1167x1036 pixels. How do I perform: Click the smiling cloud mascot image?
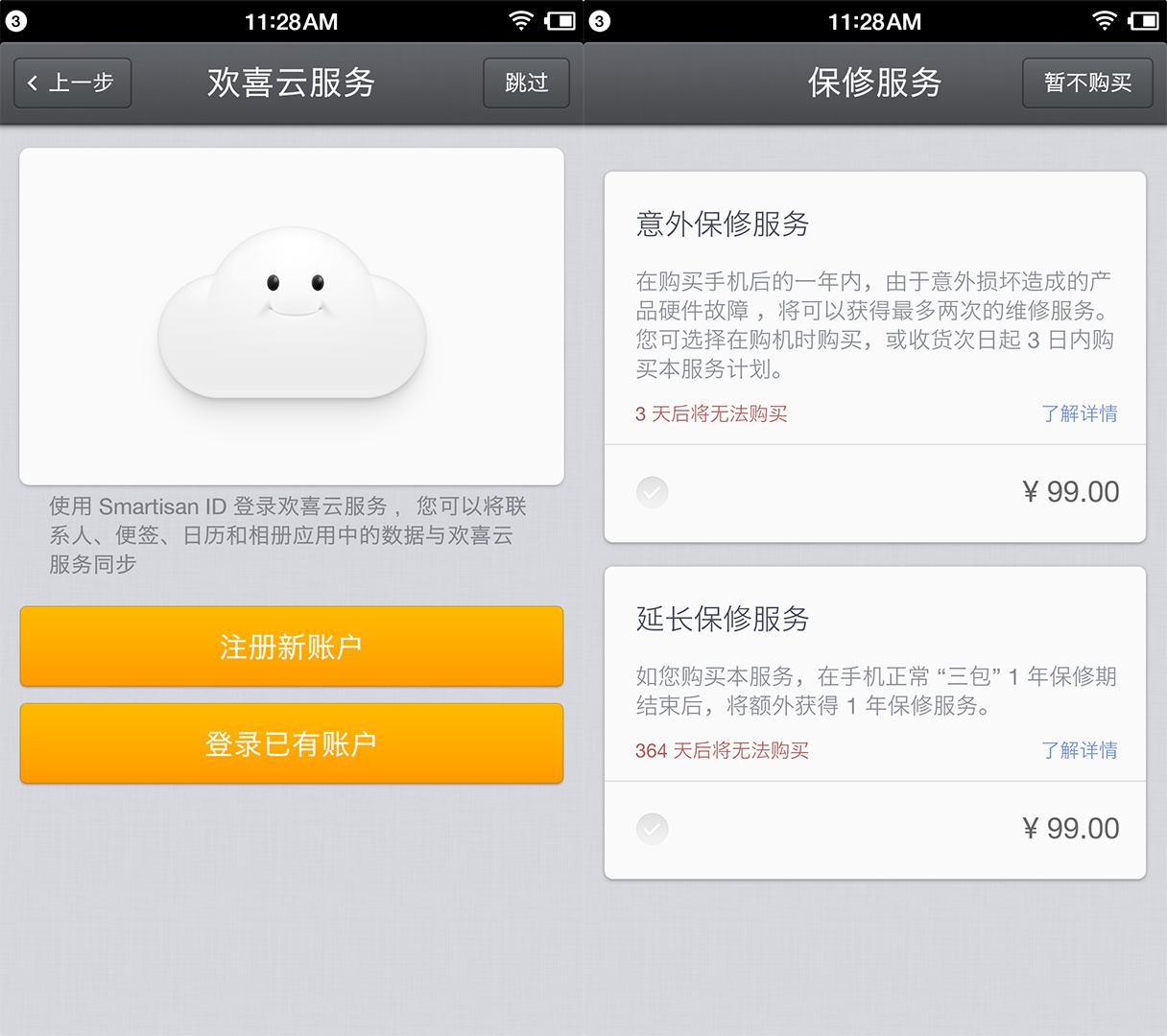point(292,312)
